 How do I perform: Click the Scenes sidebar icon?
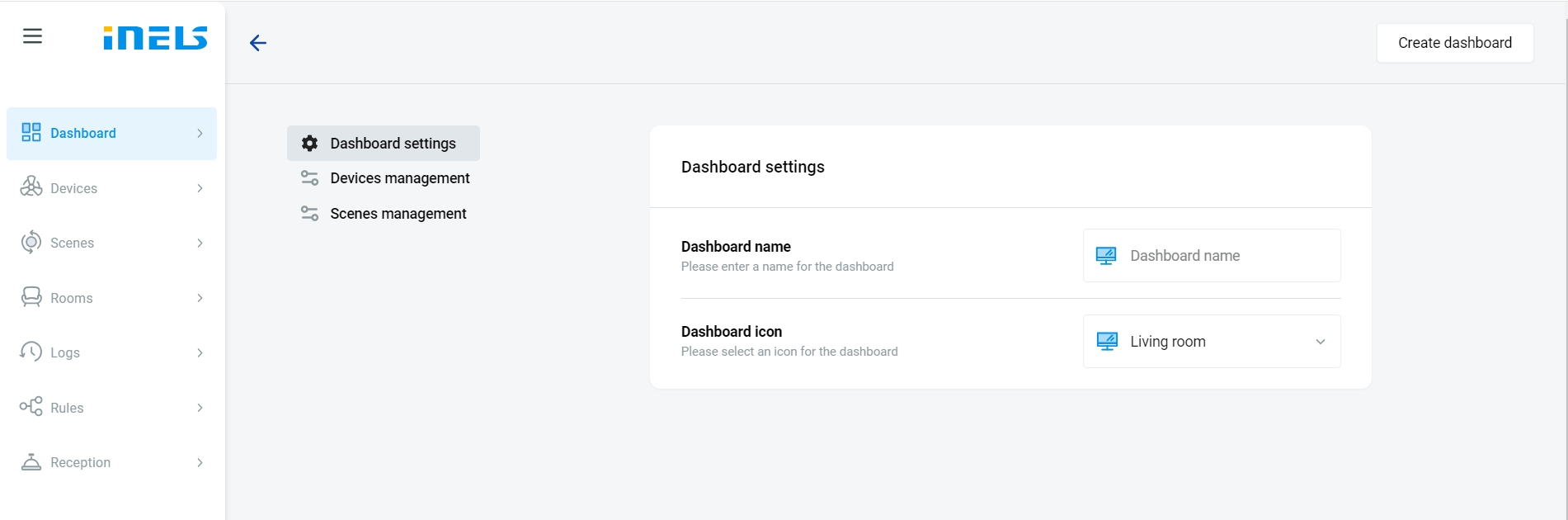31,243
